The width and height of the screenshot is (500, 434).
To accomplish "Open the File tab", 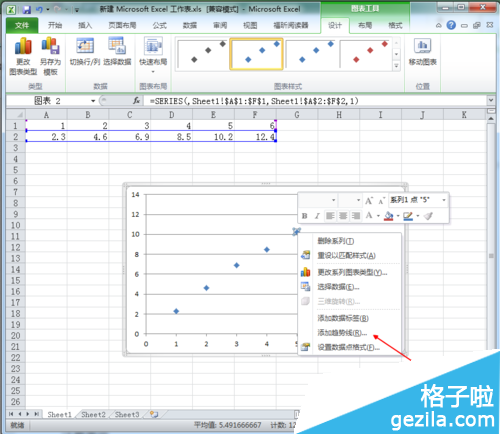I will [x=22, y=25].
